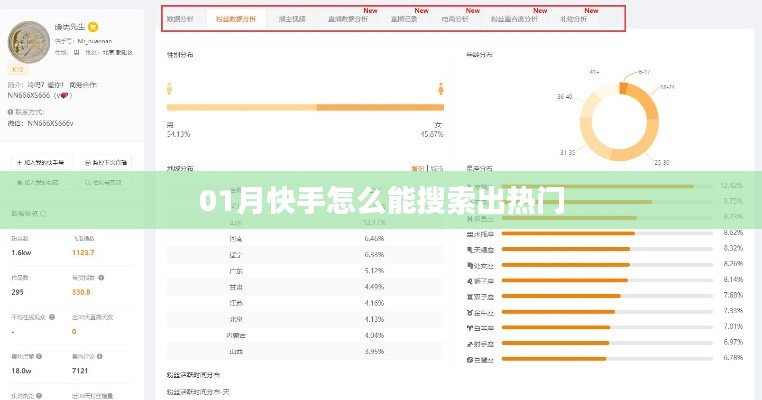
Task: Select the 粉丝数据分析 tab
Action: (x=236, y=19)
